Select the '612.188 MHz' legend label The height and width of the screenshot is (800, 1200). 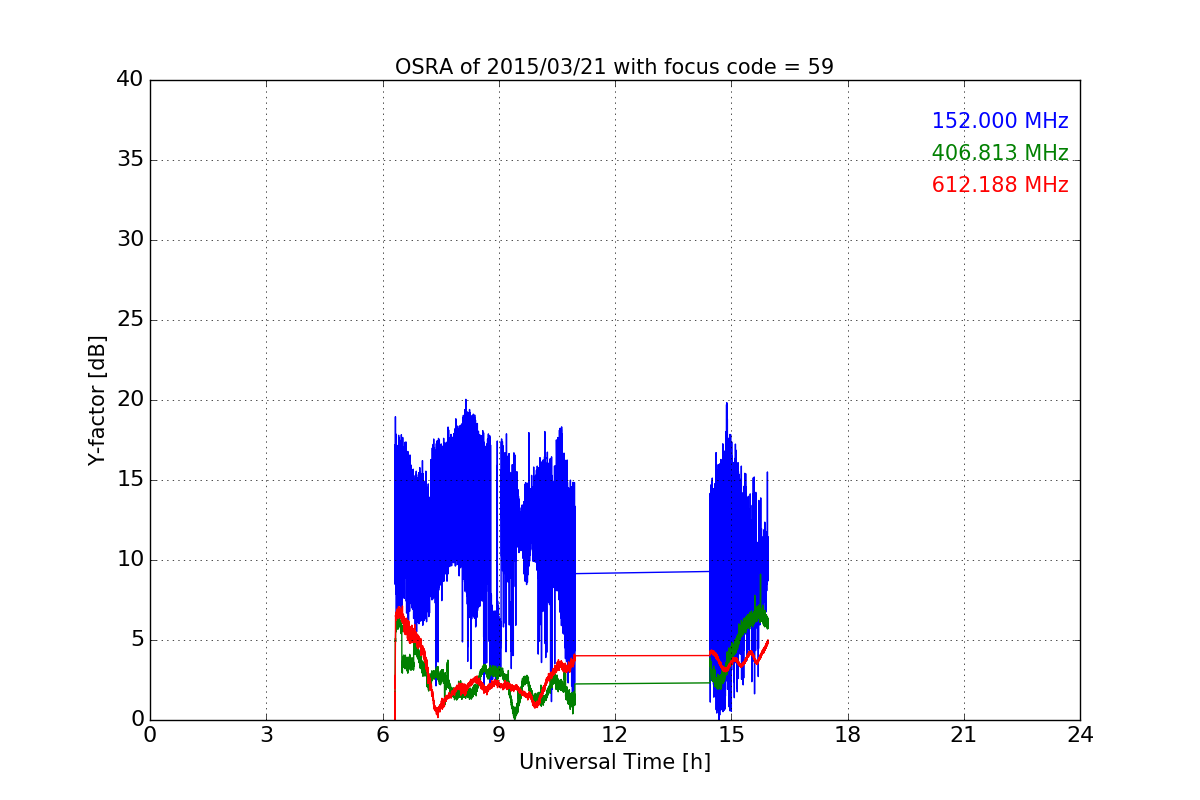[1000, 185]
